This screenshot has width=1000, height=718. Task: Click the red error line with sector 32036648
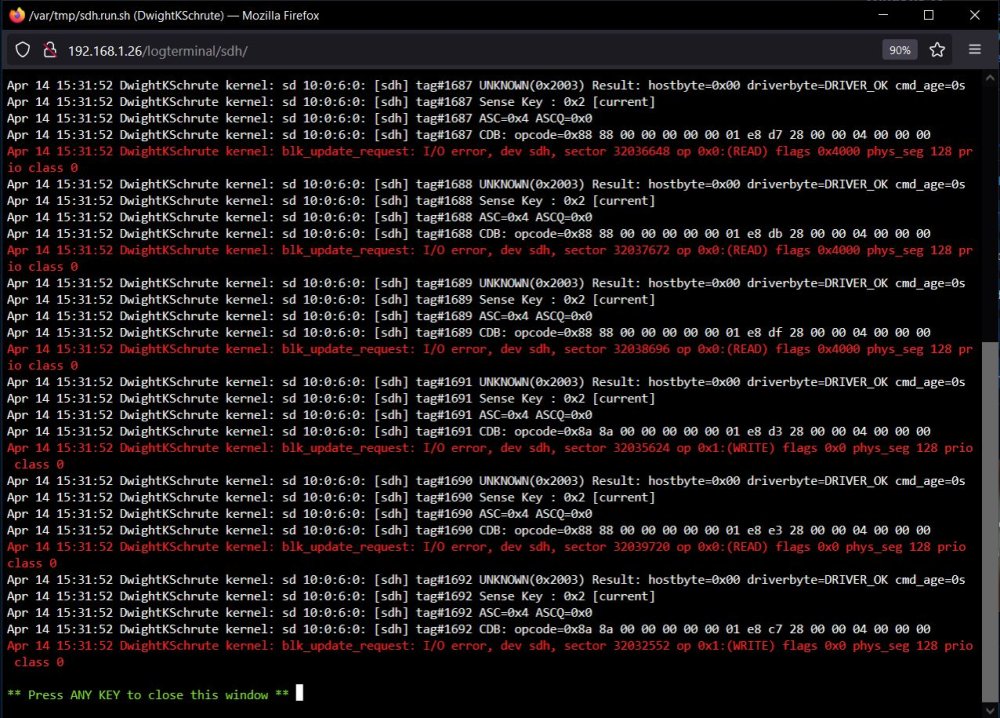(x=490, y=159)
